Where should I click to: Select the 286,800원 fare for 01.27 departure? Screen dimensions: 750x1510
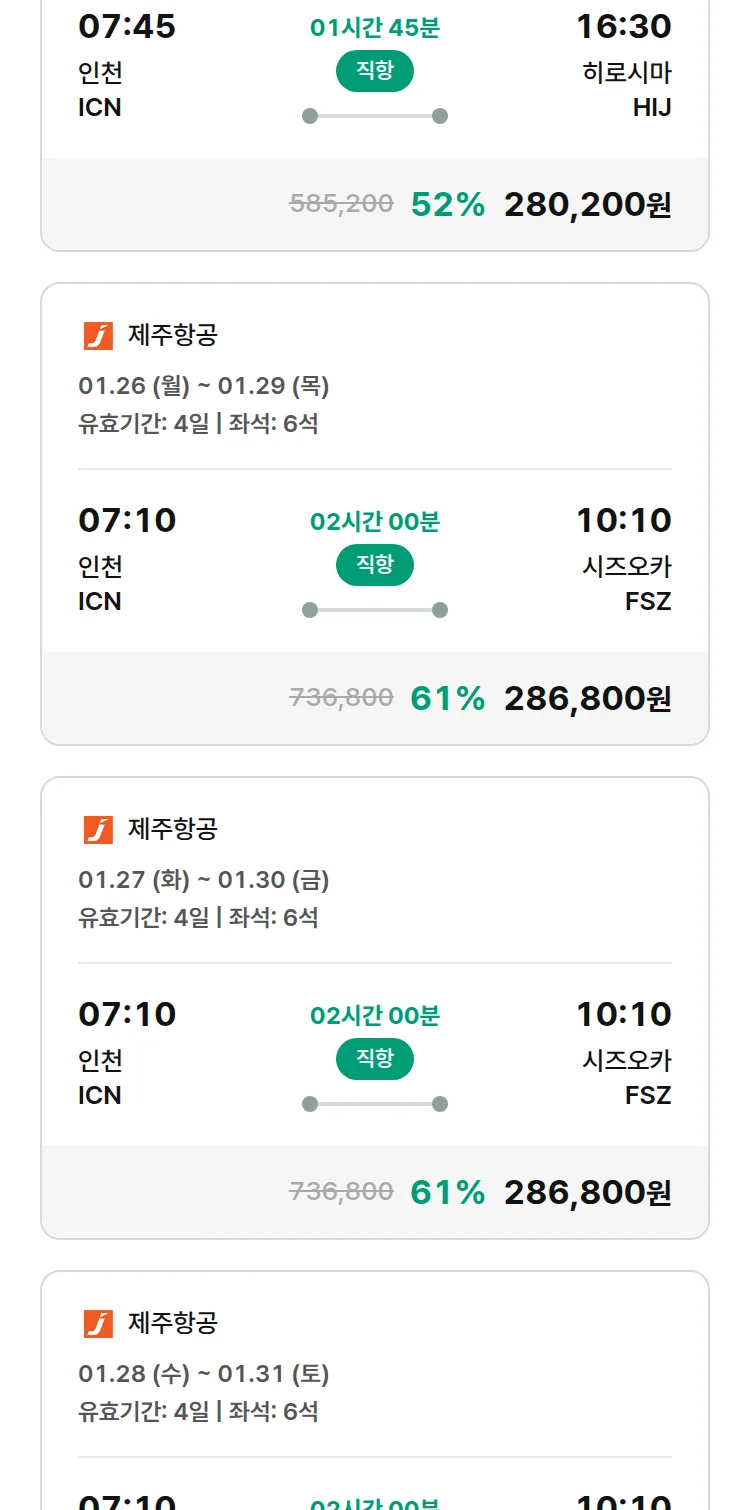pyautogui.click(x=587, y=1192)
